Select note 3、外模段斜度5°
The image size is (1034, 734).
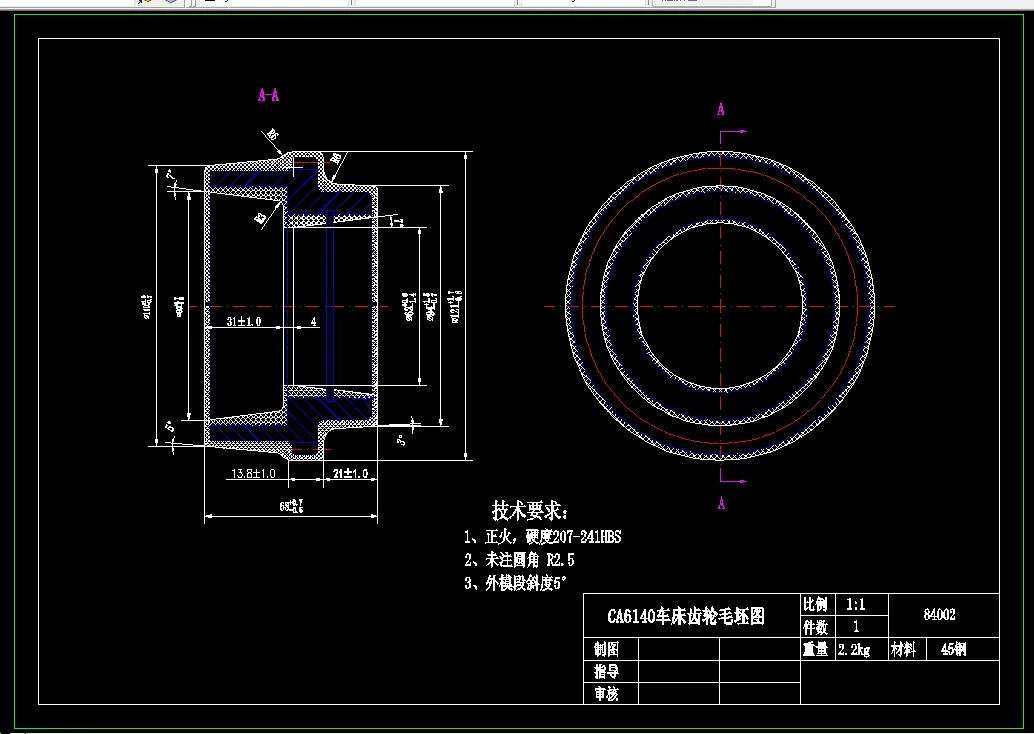pos(515,583)
